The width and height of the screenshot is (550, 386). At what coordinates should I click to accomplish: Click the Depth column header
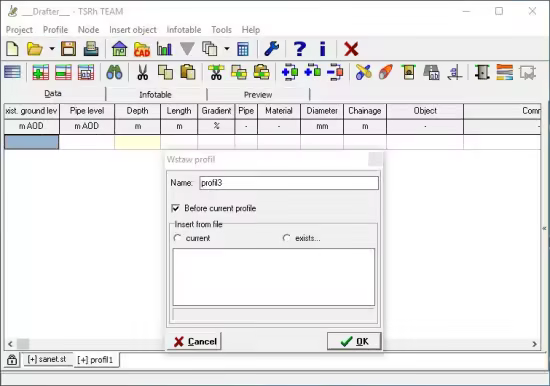[x=138, y=111]
